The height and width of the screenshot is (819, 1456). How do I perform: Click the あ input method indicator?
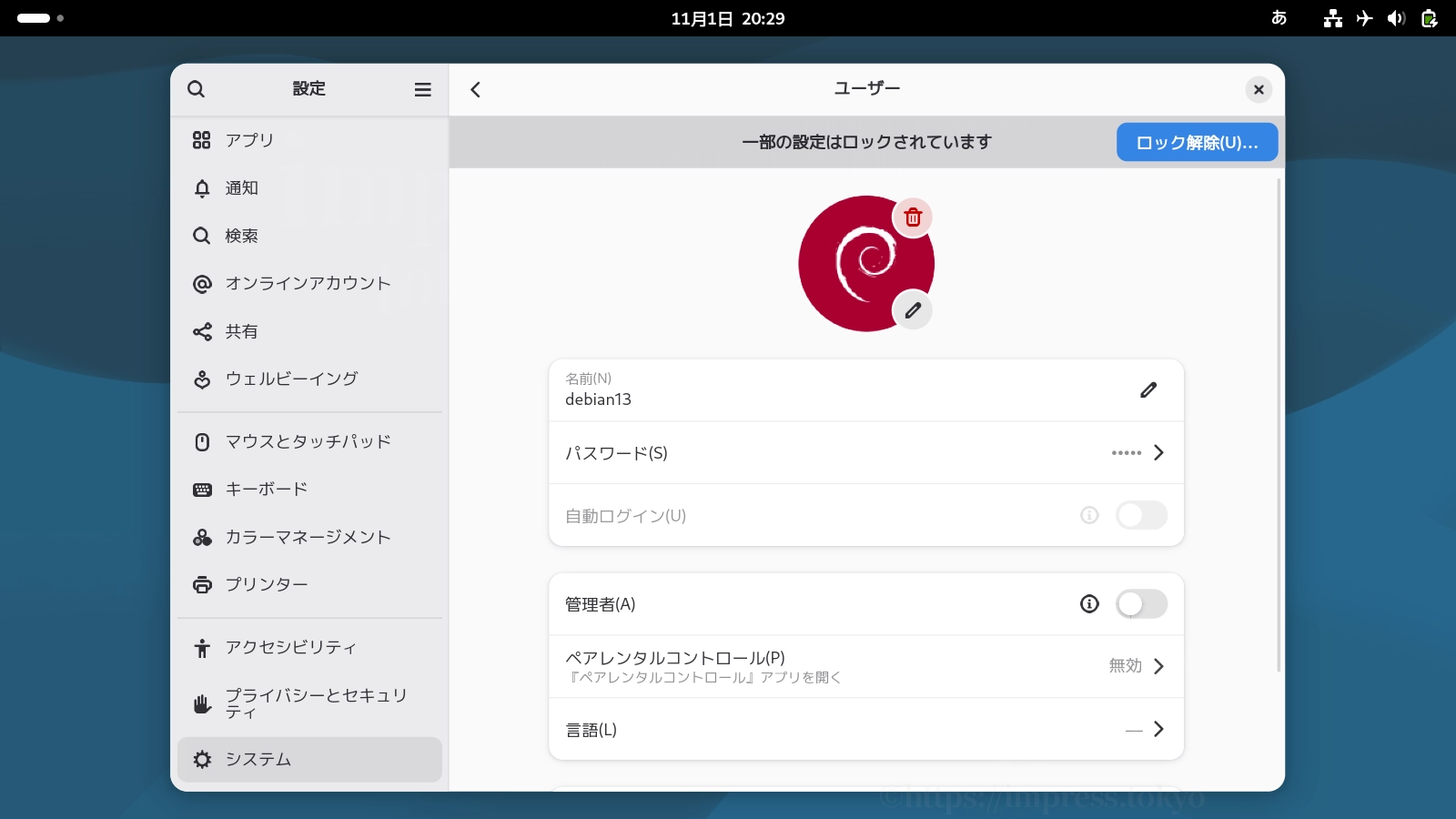[1279, 18]
